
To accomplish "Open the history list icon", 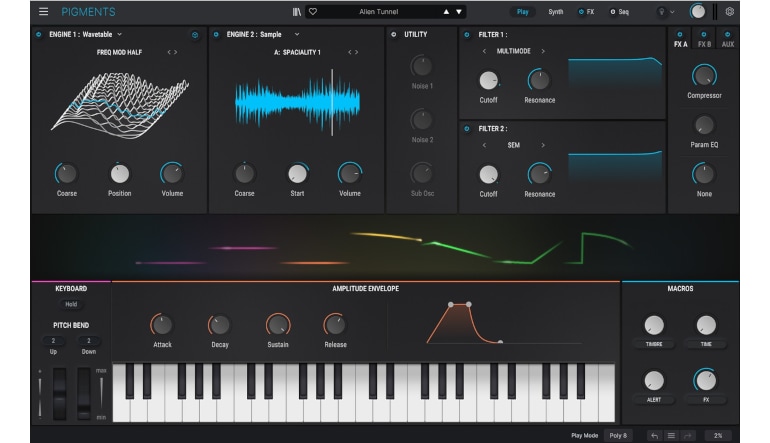I will pyautogui.click(x=671, y=436).
